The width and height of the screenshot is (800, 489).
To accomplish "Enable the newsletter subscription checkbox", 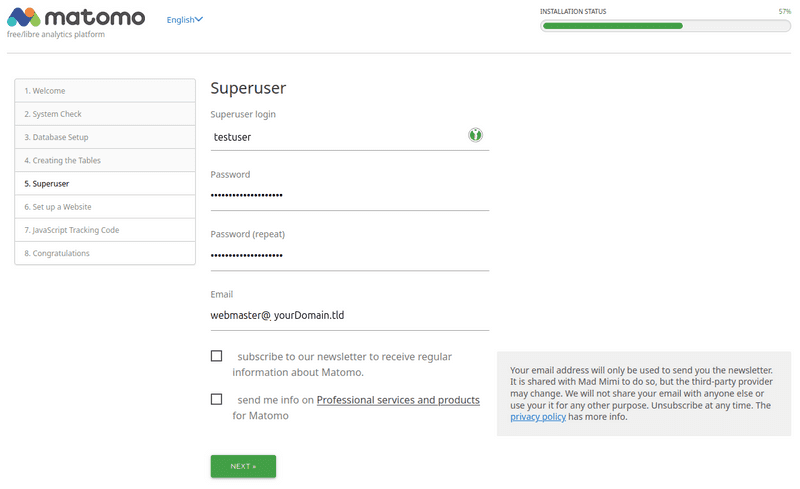I will pyautogui.click(x=217, y=356).
